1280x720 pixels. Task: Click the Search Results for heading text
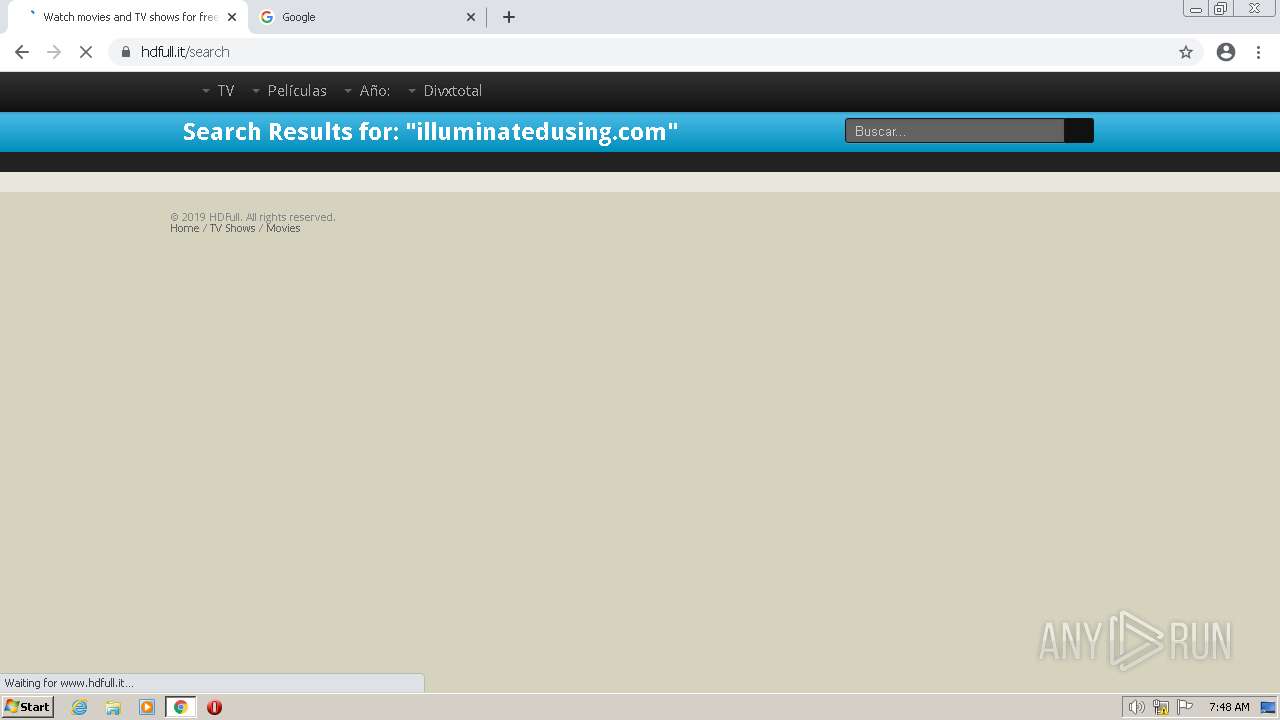click(430, 132)
